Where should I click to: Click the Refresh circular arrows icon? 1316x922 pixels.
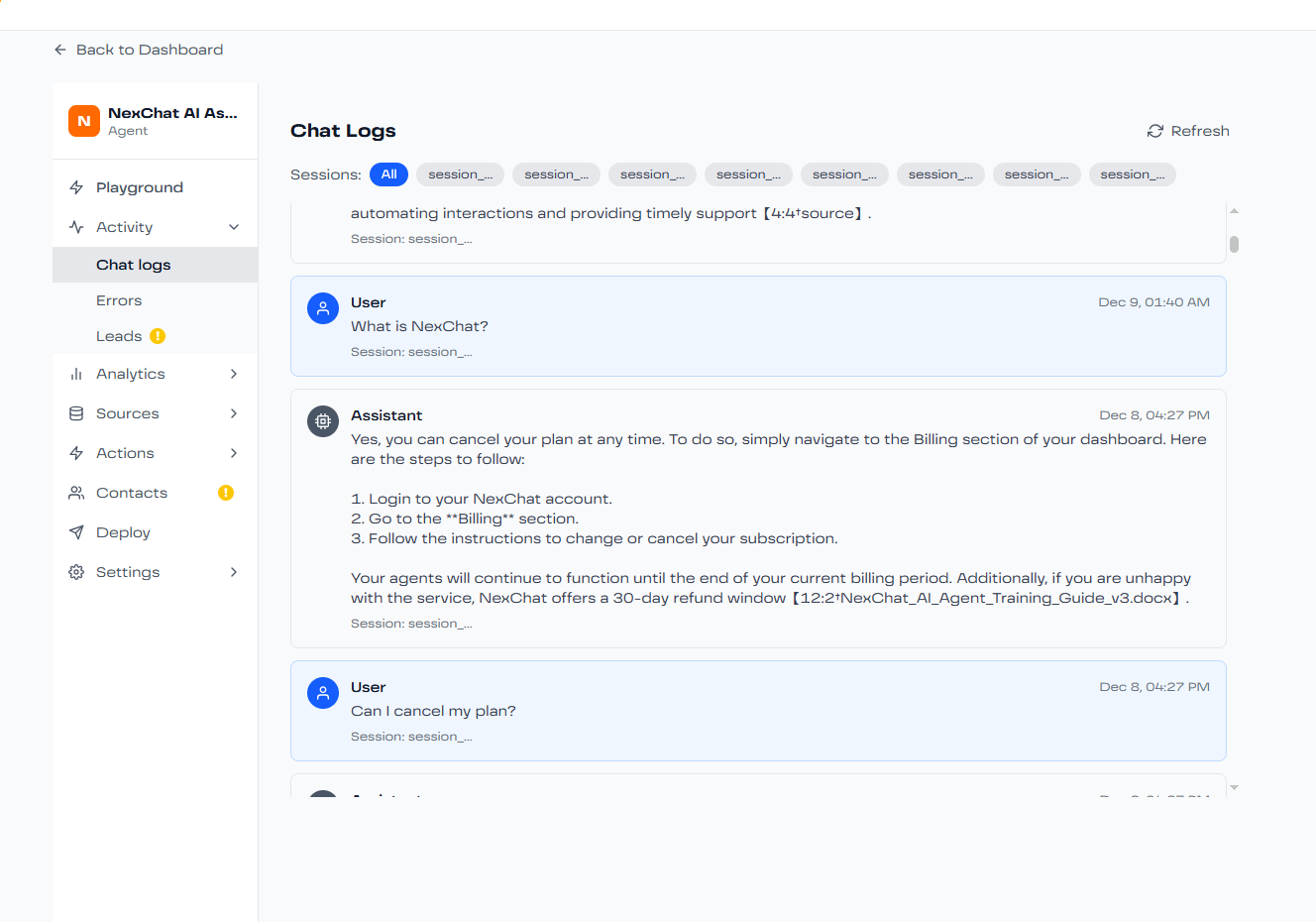coord(1155,131)
